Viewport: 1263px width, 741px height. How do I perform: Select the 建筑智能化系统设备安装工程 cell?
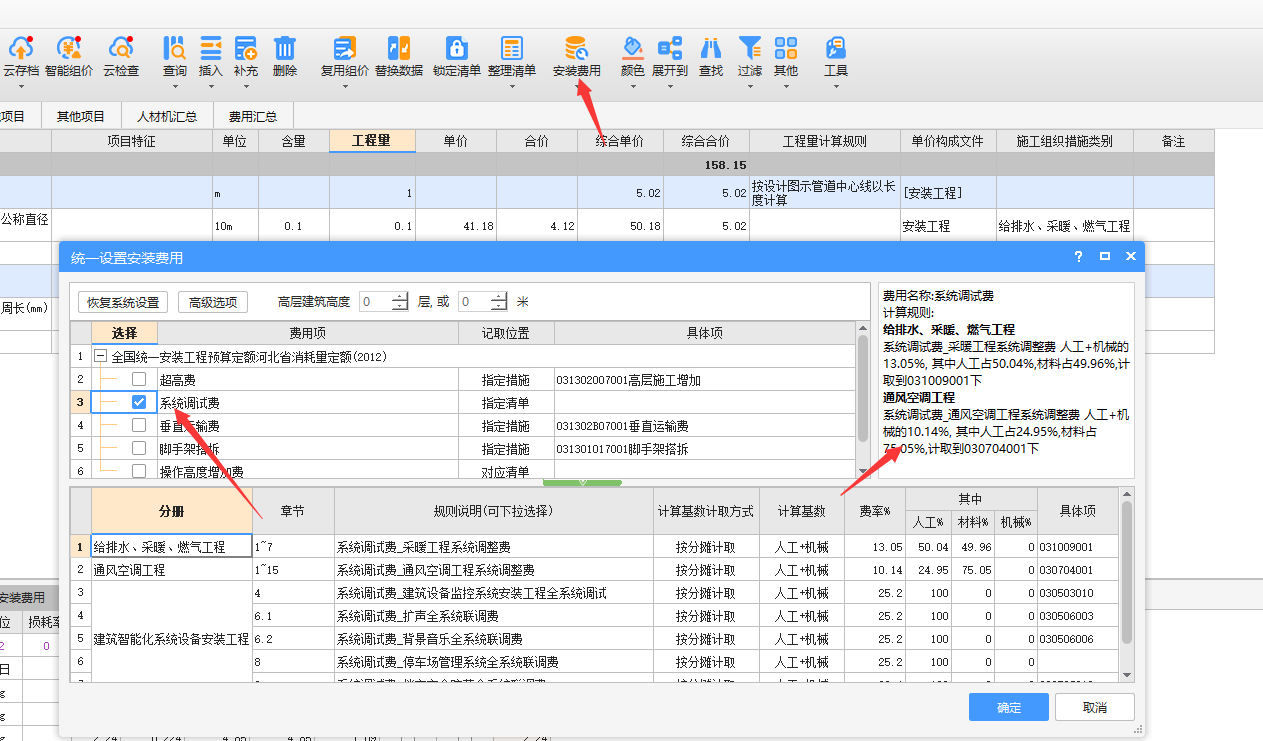(172, 639)
